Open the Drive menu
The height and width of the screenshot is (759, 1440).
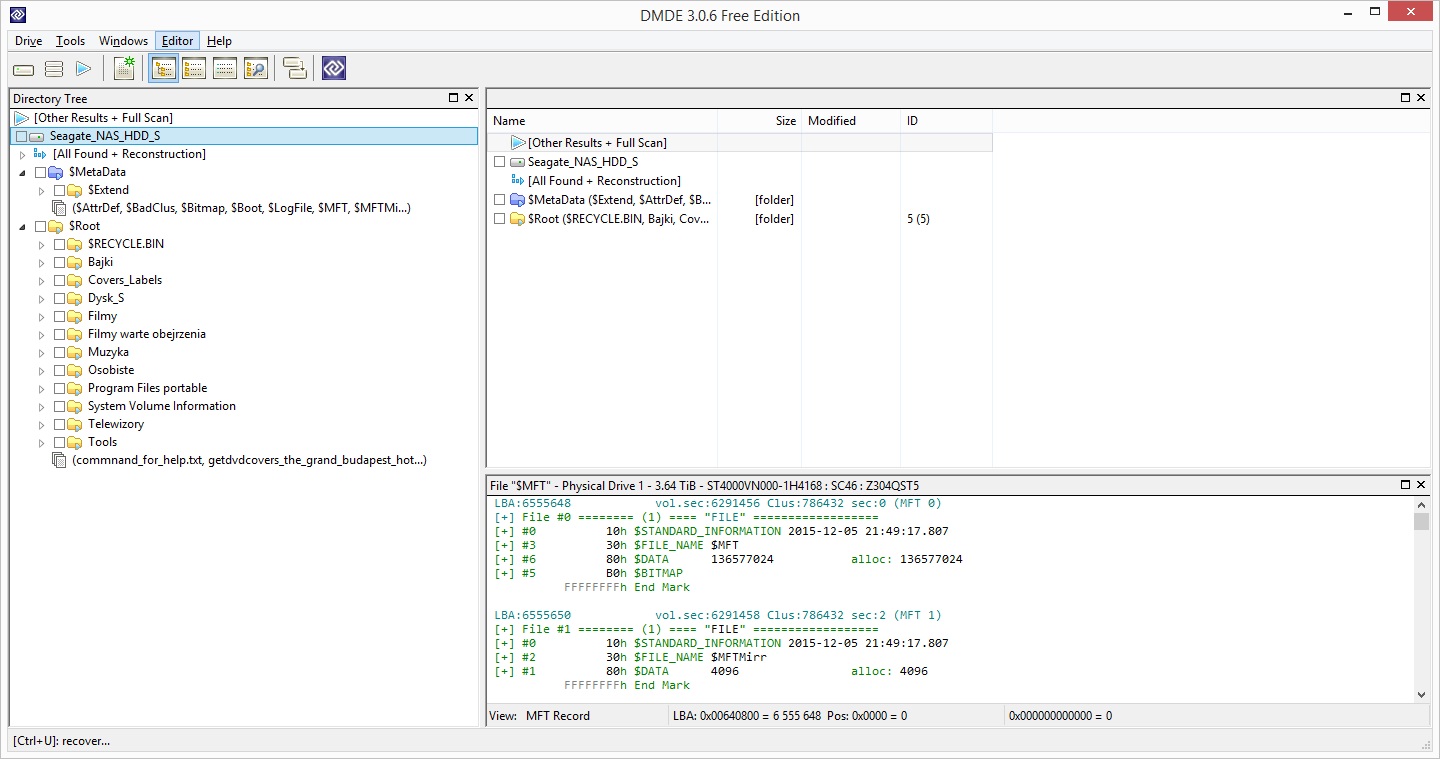click(28, 41)
